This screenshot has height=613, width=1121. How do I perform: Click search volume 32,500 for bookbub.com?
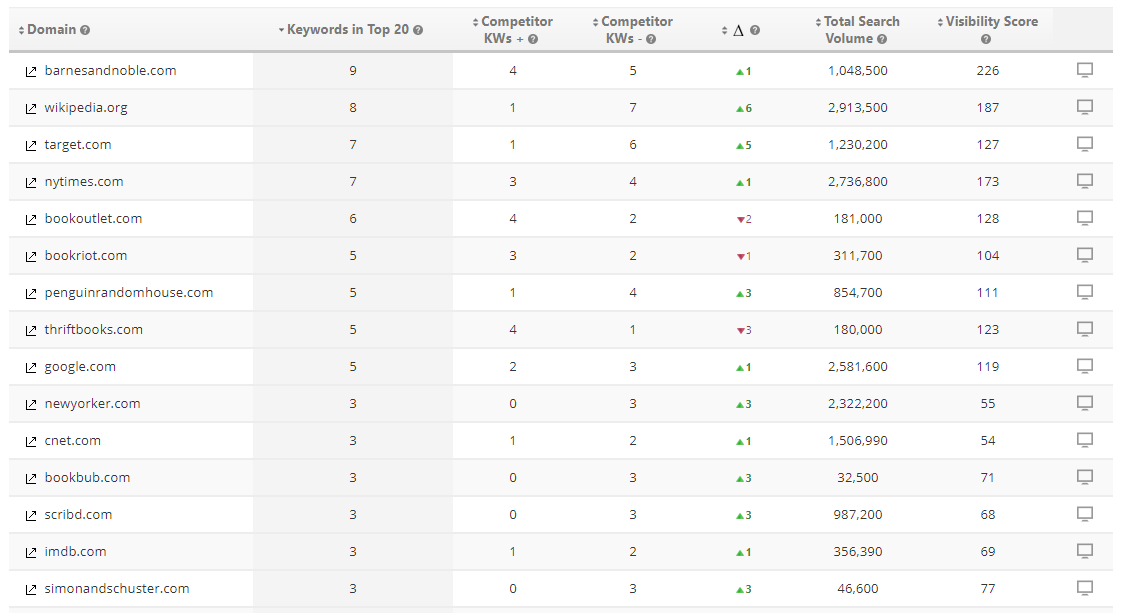[858, 477]
